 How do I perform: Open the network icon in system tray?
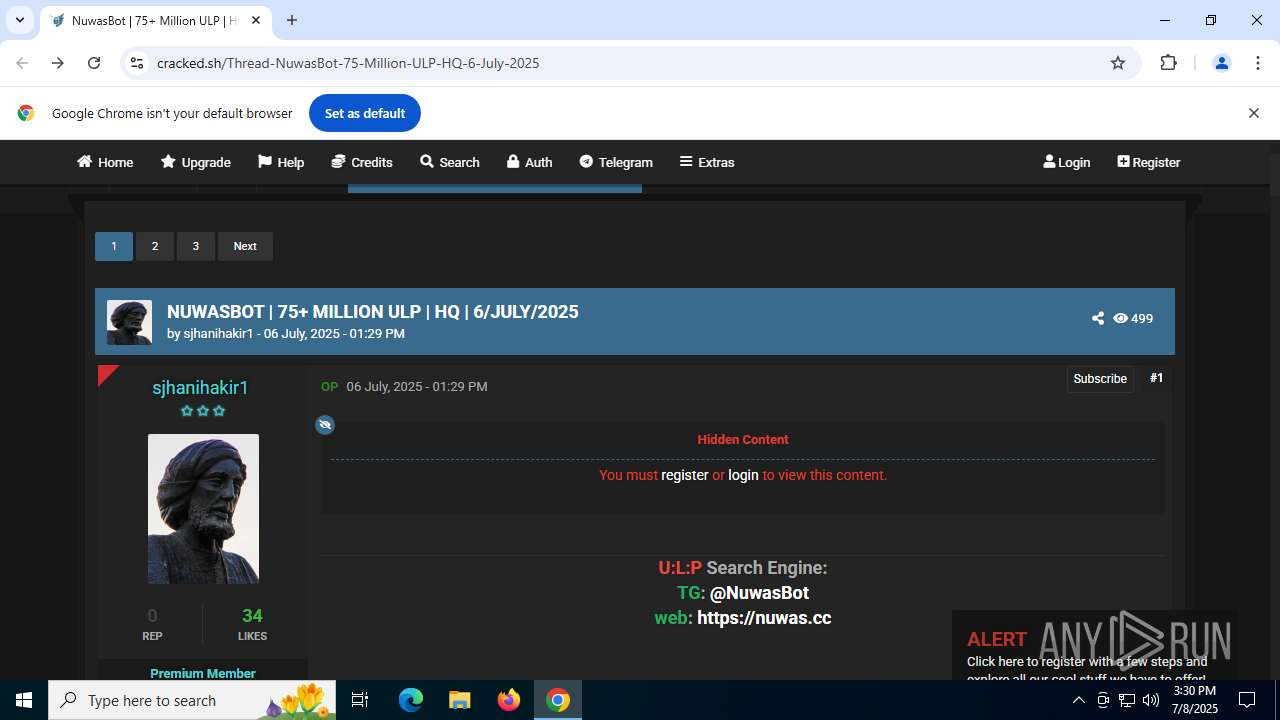(1127, 700)
